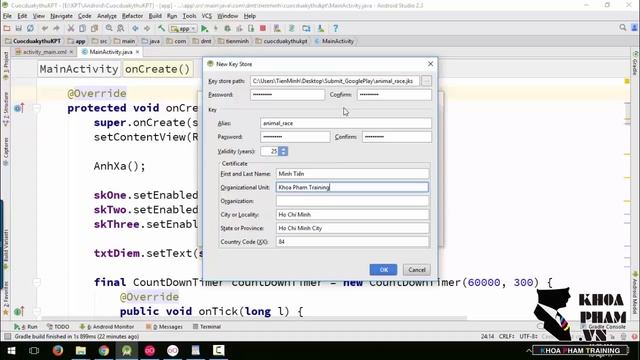Image resolution: width=640 pixels, height=360 pixels.
Task: Collapse onCreate method fold marker
Action: pyautogui.click(x=37, y=108)
